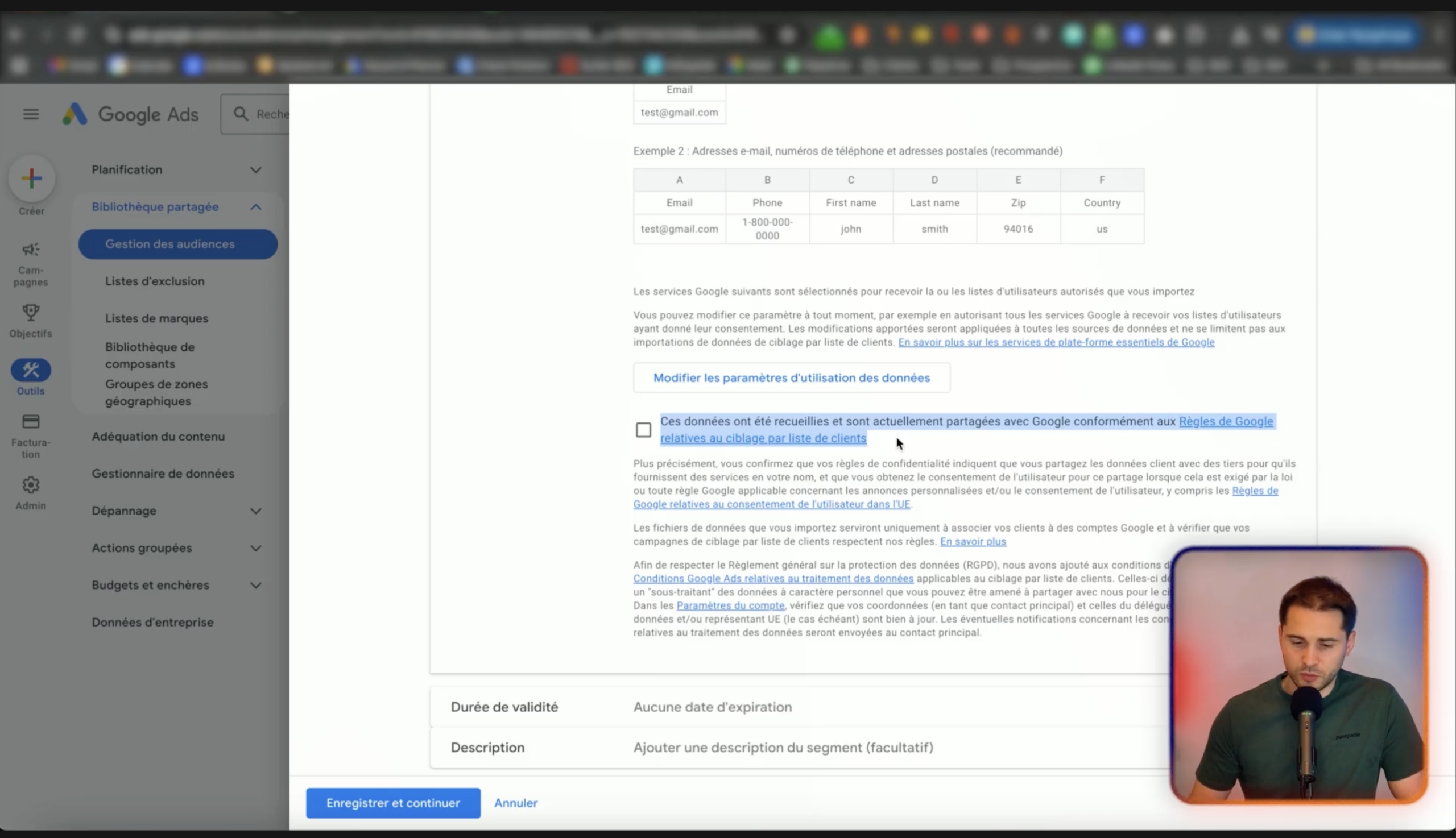Click the Country column header cell
Screen dimensions: 1456x838
click(1102, 202)
